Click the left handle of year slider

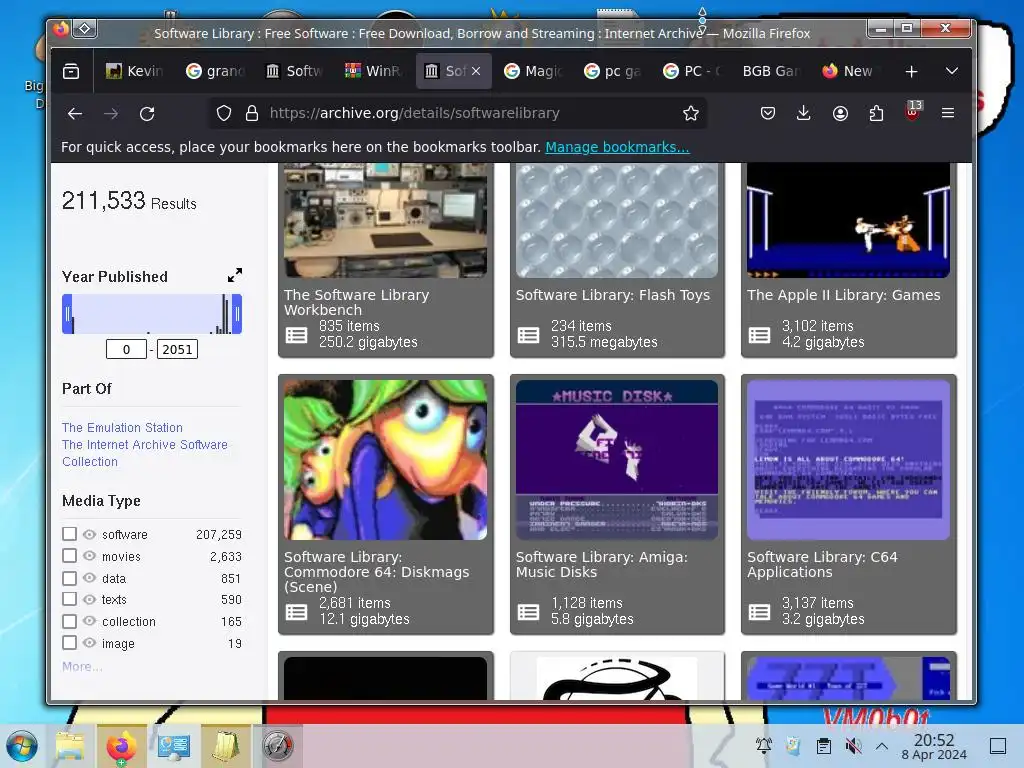[x=67, y=314]
